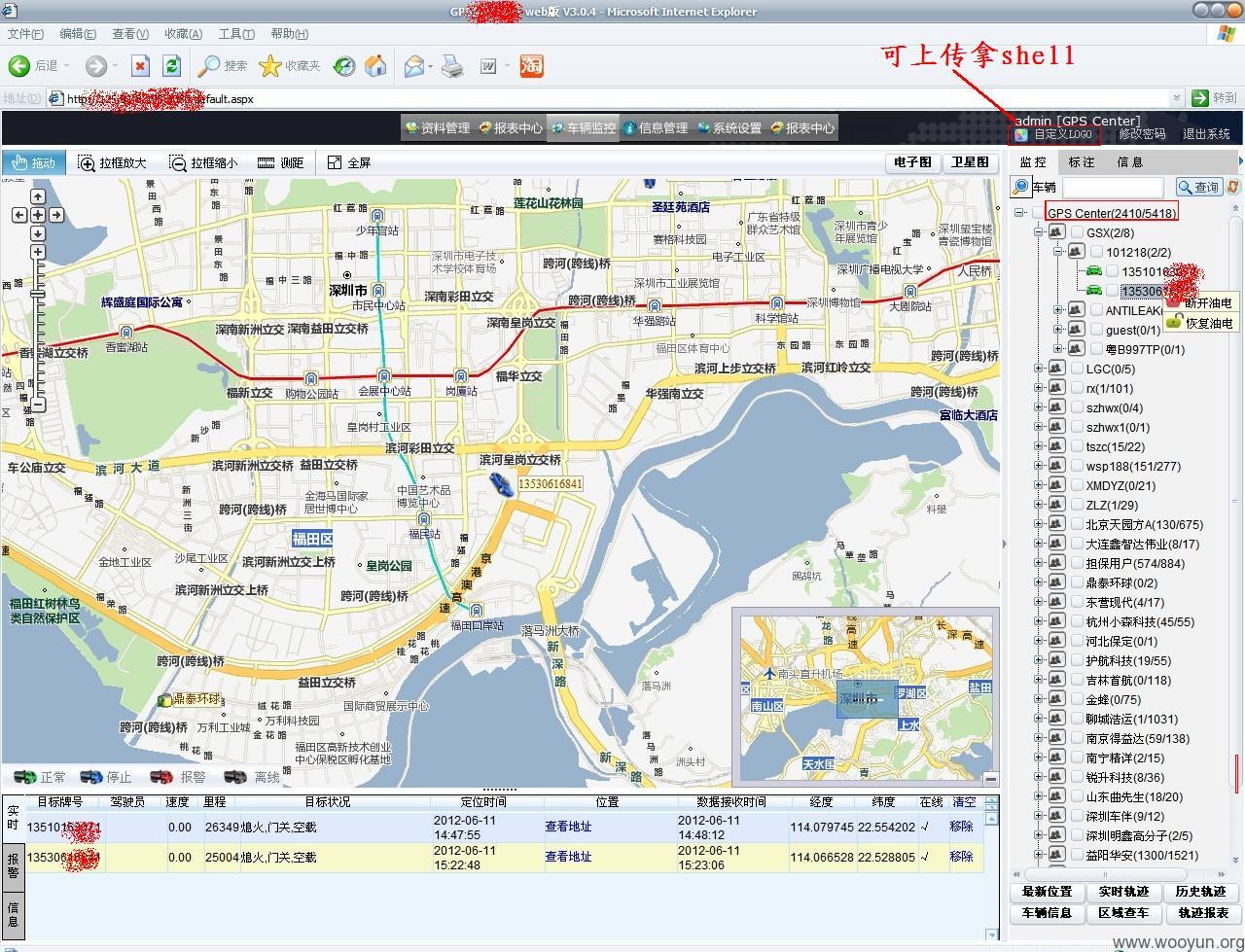This screenshot has height=952, width=1245.
Task: Click the map zoom-in plus button
Action: (x=38, y=253)
